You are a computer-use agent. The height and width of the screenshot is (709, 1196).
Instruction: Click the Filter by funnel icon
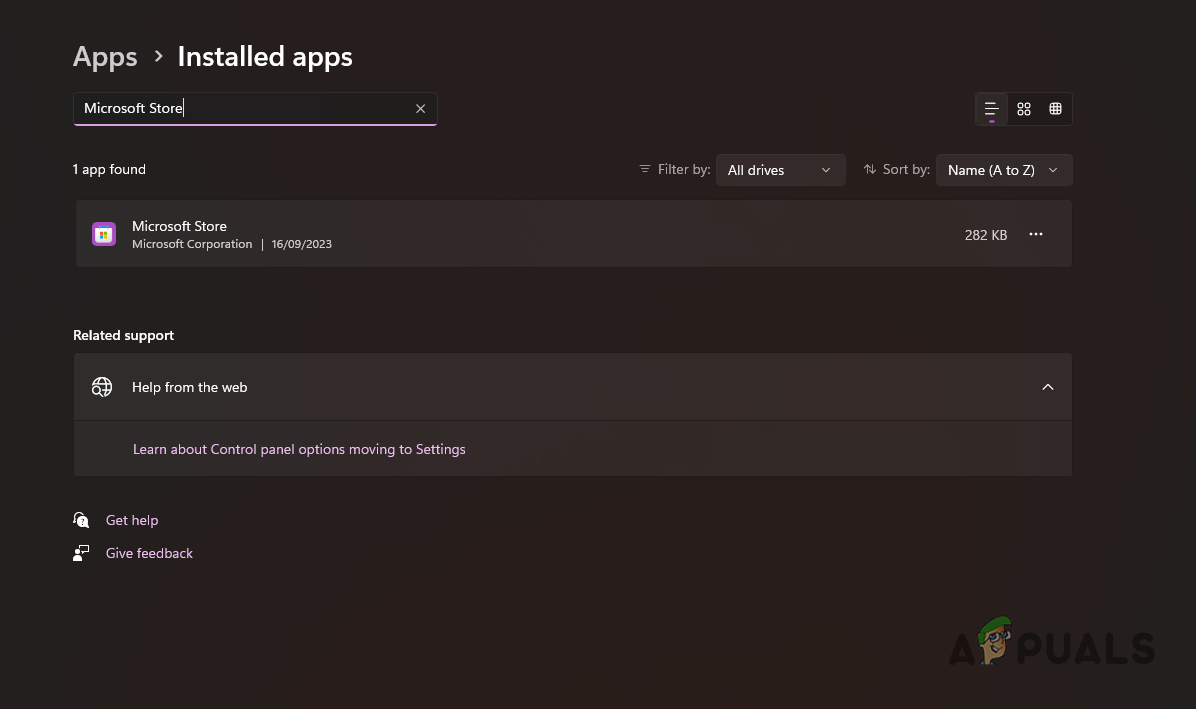click(x=645, y=169)
